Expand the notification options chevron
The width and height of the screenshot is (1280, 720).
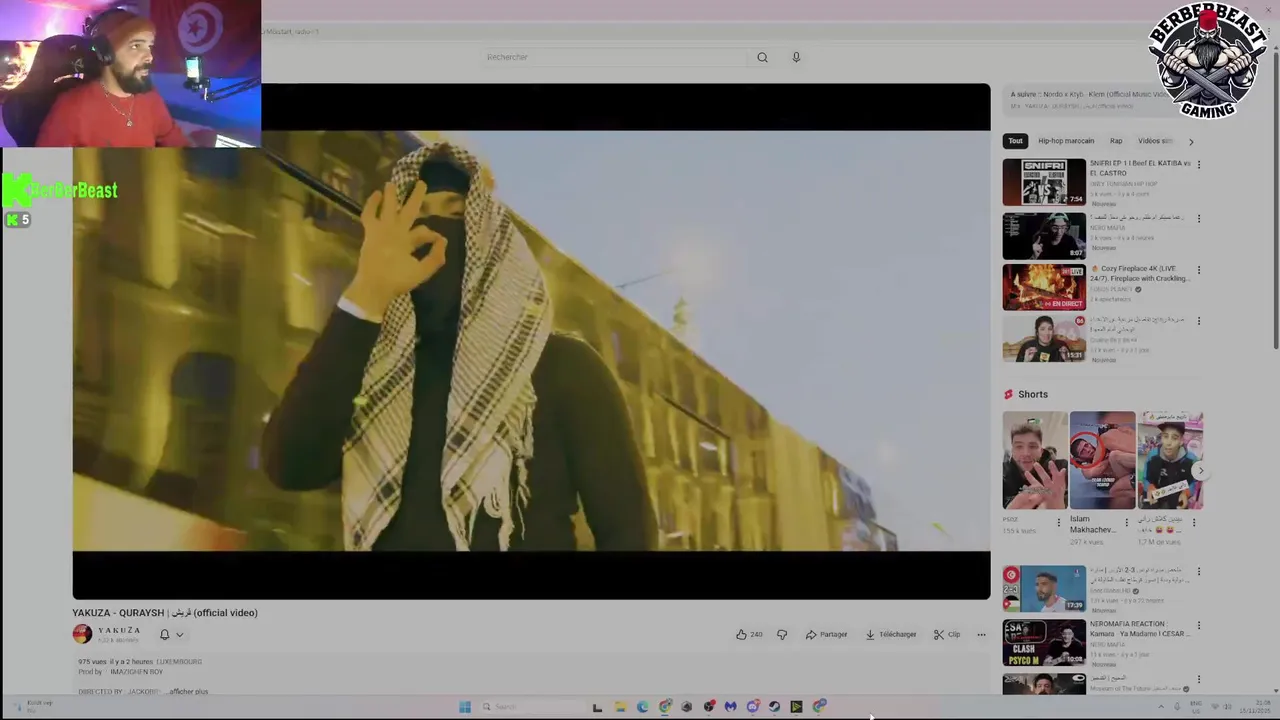click(x=180, y=634)
